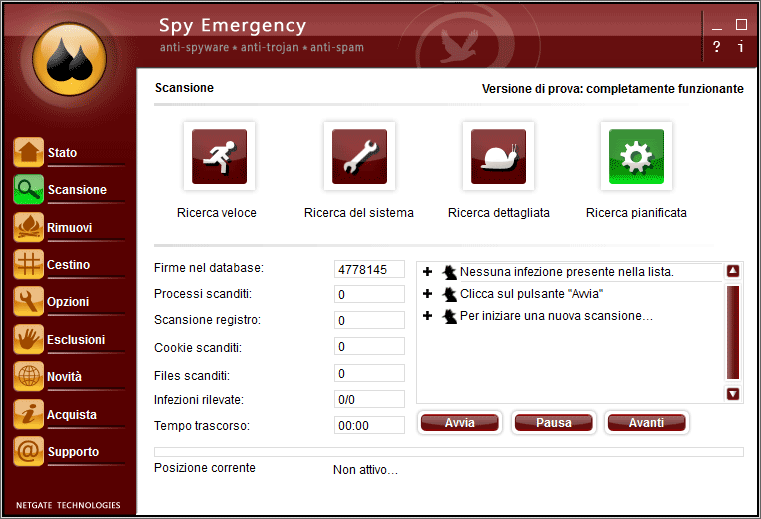Click 'Versione di prova: completamente funzionante' text
This screenshot has height=519, width=761.
pyautogui.click(x=612, y=89)
